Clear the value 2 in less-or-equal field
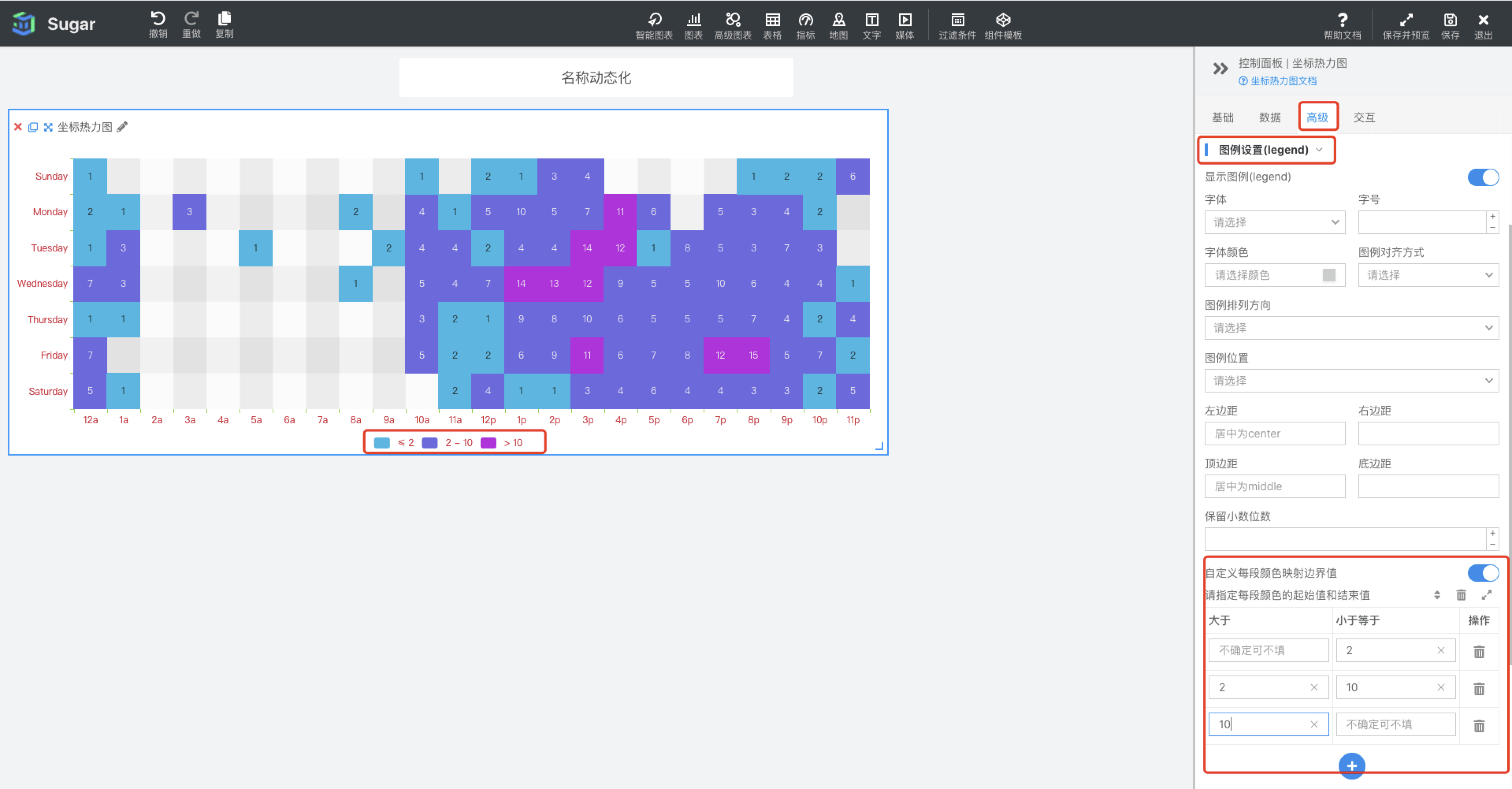Viewport: 1512px width, 789px height. click(x=1440, y=650)
